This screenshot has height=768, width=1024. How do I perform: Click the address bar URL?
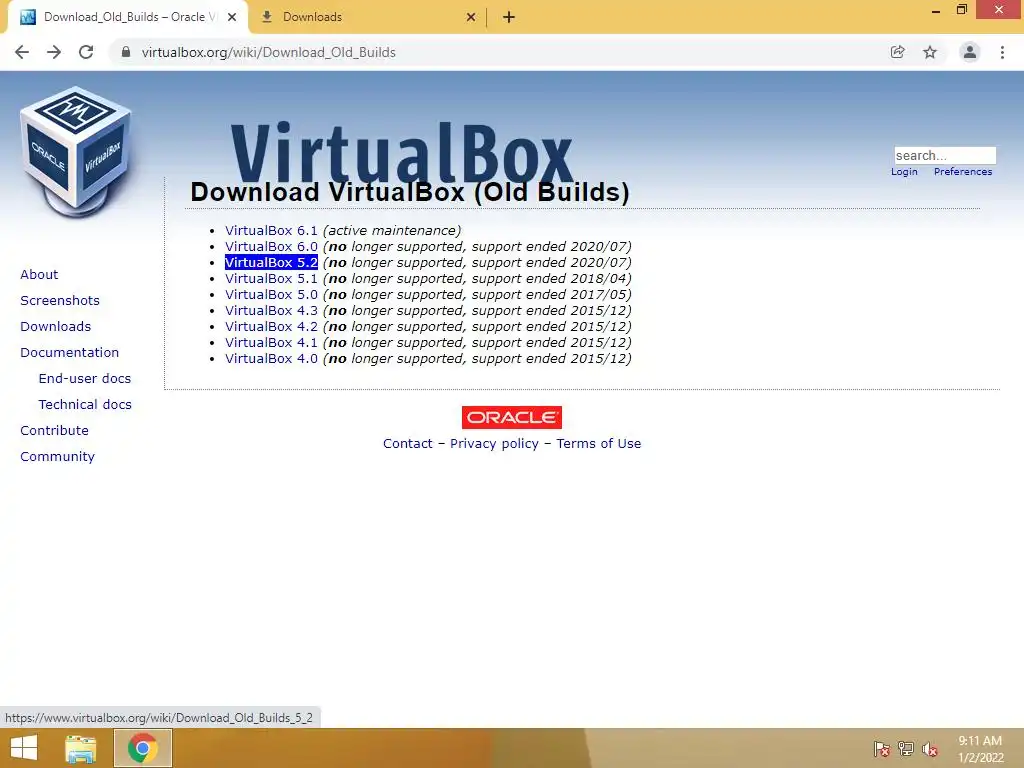(268, 52)
